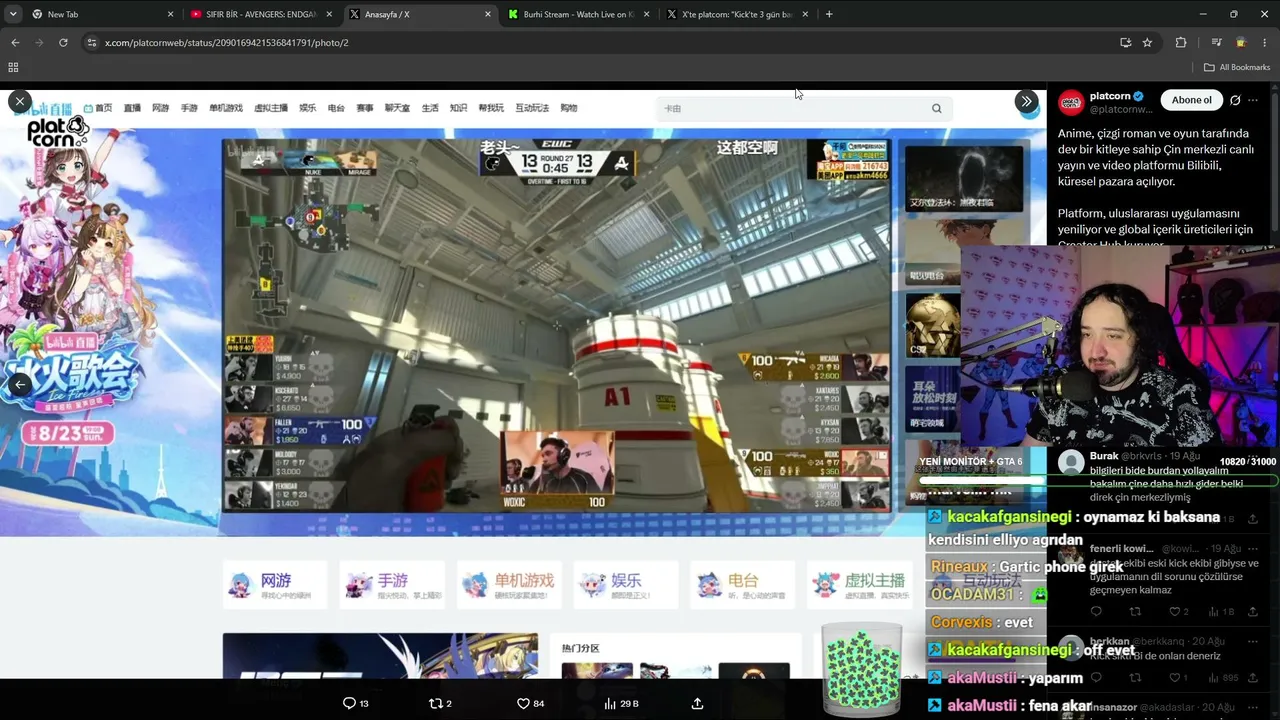1280x720 pixels.
Task: Close the photo viewer with the X button
Action: tap(19, 101)
